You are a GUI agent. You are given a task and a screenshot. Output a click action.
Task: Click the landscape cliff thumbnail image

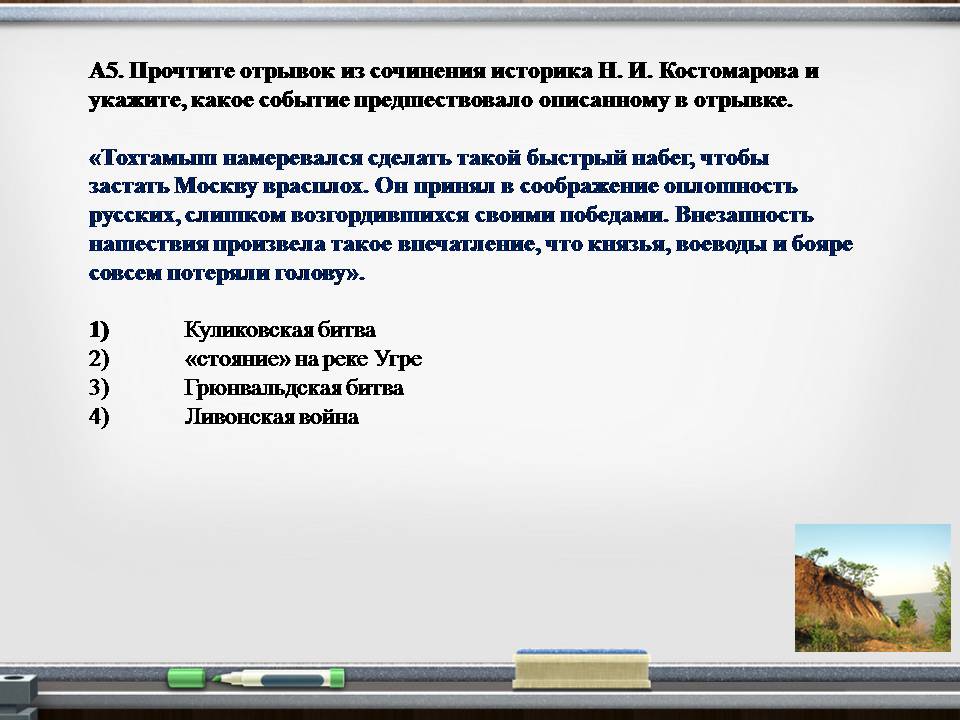872,588
